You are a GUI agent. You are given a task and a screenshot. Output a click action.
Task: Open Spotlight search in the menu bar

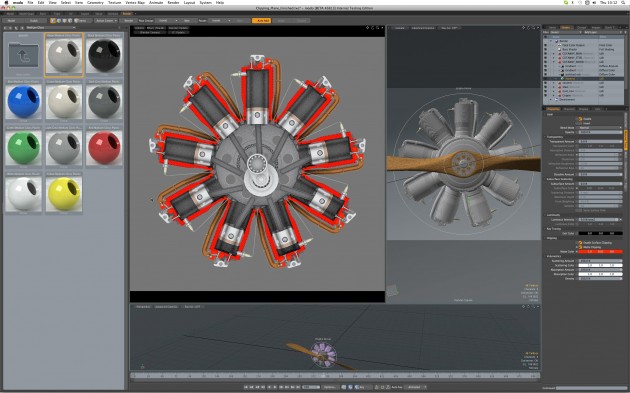pos(623,2)
